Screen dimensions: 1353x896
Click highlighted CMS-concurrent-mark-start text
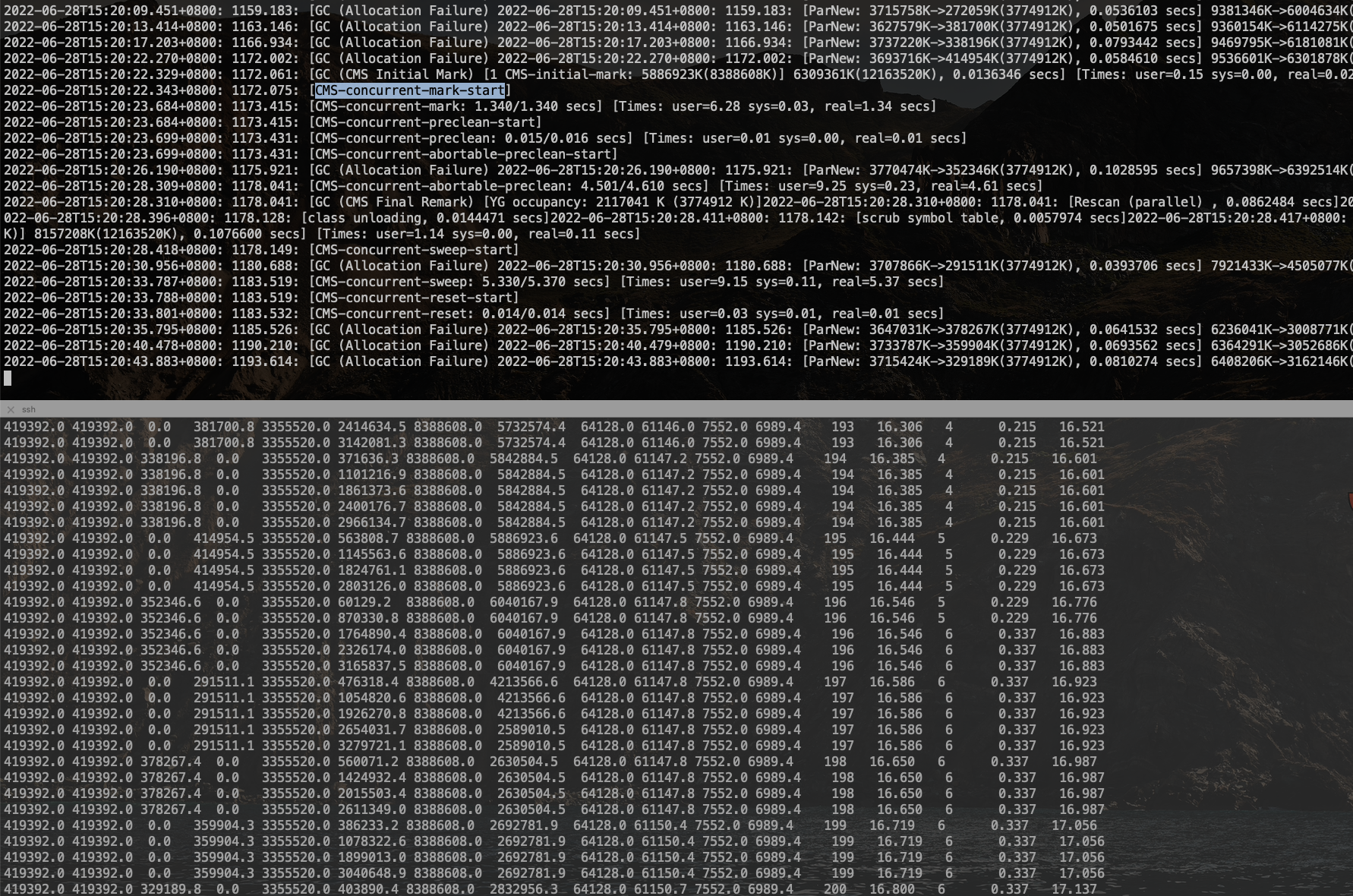[410, 90]
